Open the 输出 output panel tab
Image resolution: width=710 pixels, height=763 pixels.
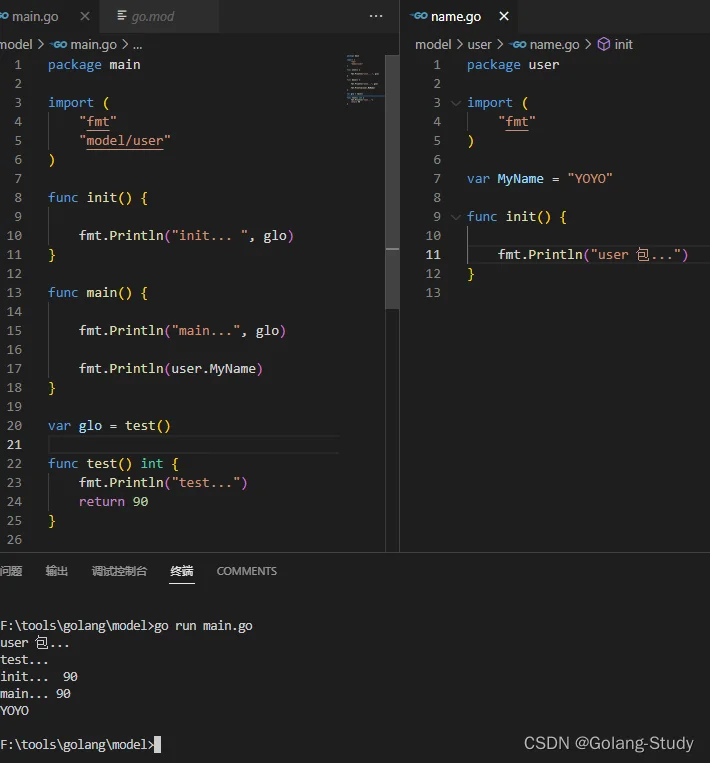tap(56, 571)
